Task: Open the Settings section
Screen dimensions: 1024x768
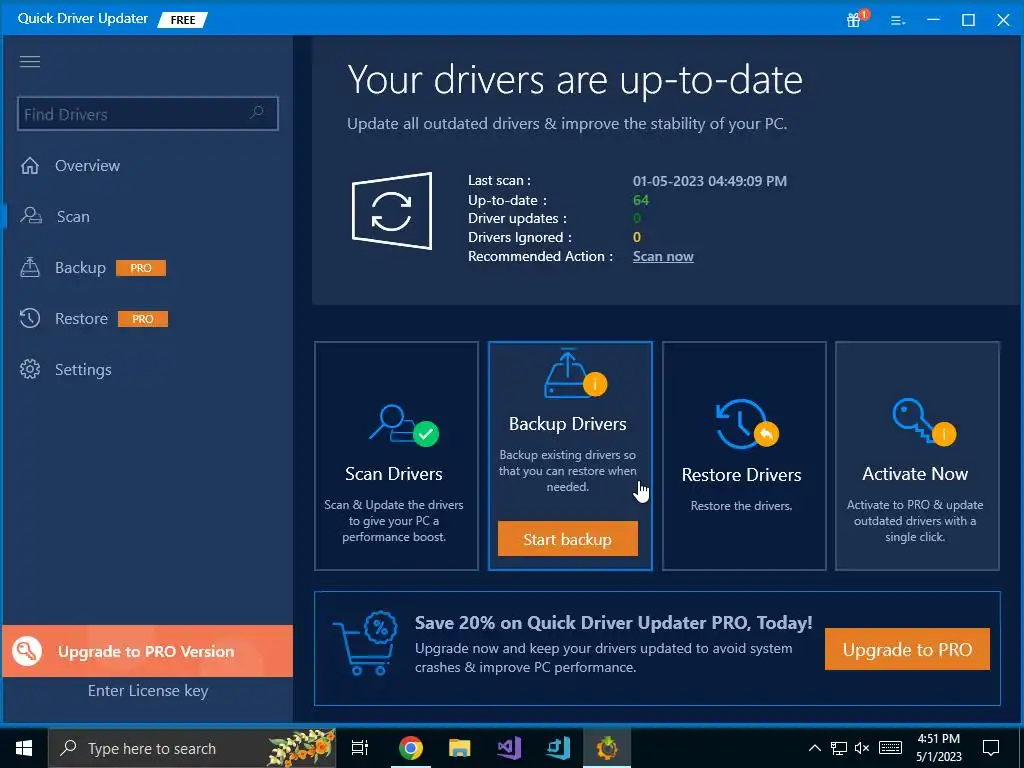Action: 83,370
